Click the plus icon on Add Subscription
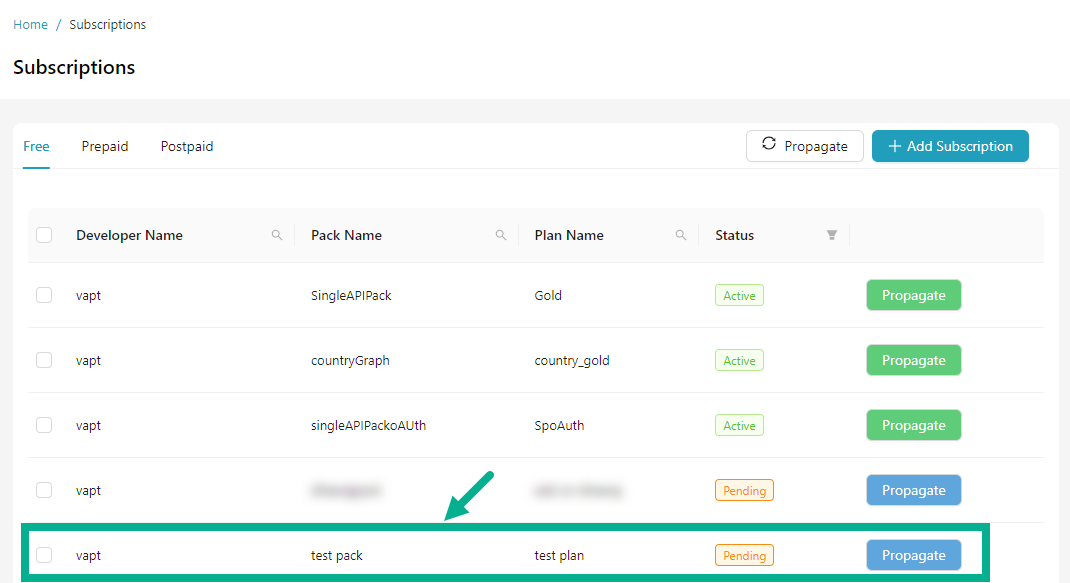 tap(895, 146)
